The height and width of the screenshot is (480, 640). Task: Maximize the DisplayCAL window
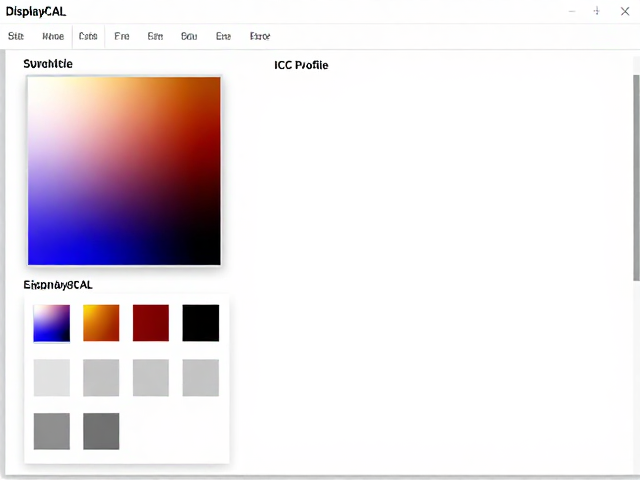597,11
